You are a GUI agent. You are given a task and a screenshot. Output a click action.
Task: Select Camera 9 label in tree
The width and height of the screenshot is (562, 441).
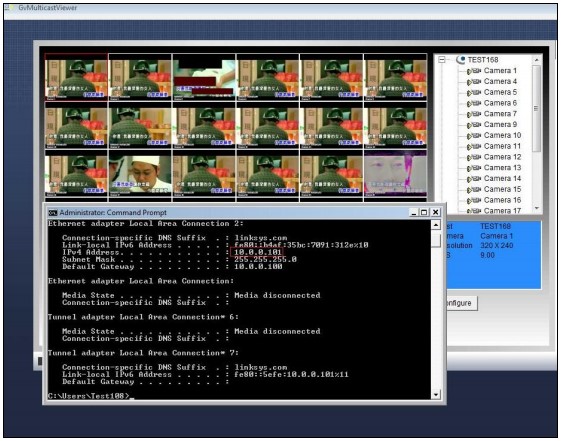point(500,124)
